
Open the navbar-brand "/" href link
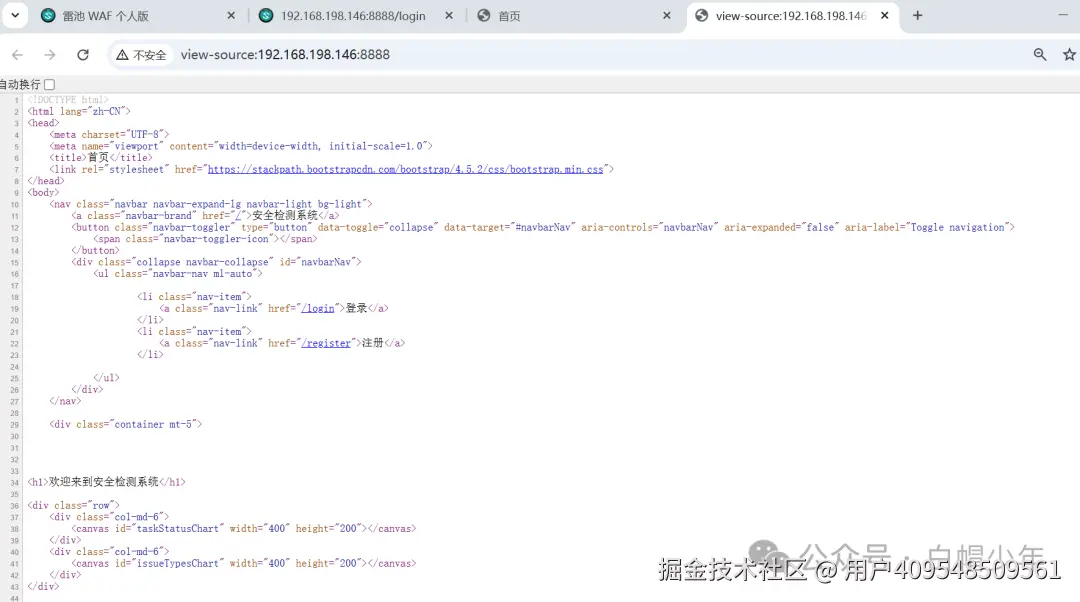238,216
